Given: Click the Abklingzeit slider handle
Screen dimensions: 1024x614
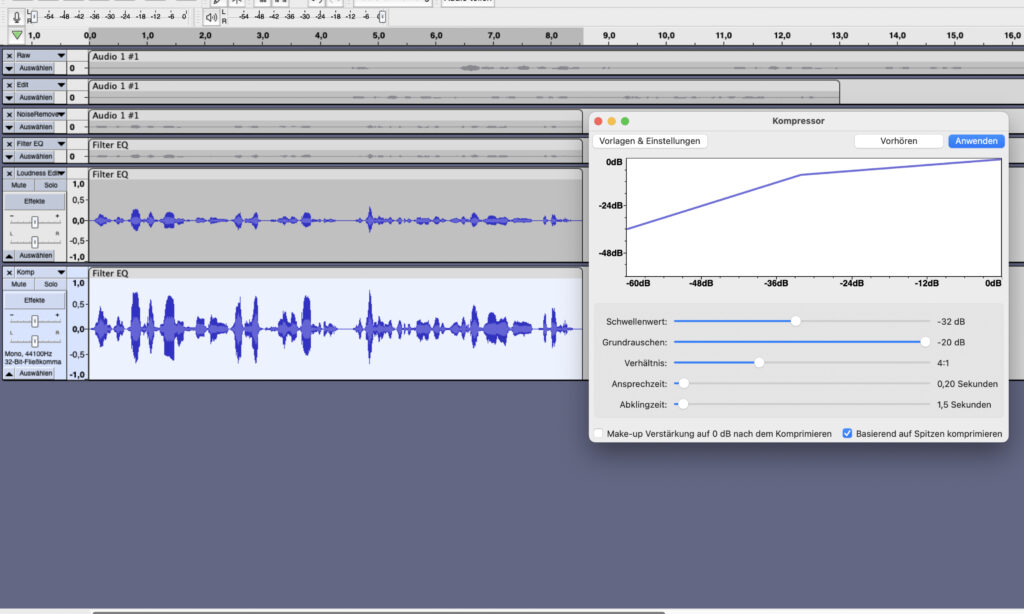Looking at the screenshot, I should click(683, 404).
